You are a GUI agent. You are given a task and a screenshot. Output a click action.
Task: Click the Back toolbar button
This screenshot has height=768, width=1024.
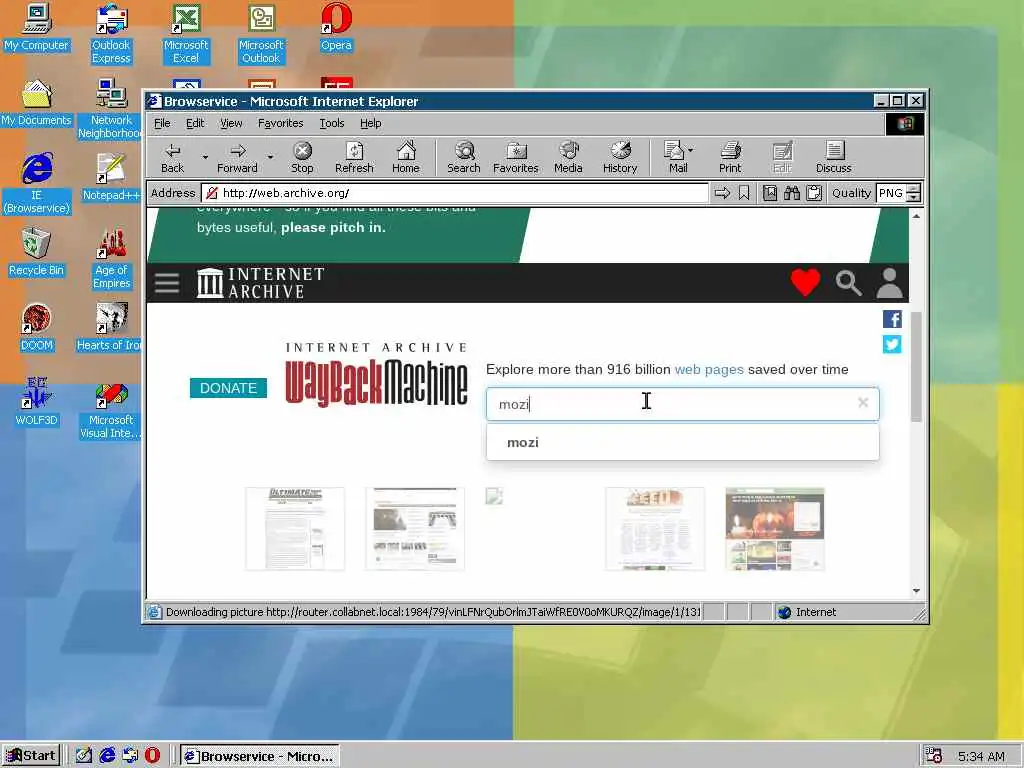point(172,158)
